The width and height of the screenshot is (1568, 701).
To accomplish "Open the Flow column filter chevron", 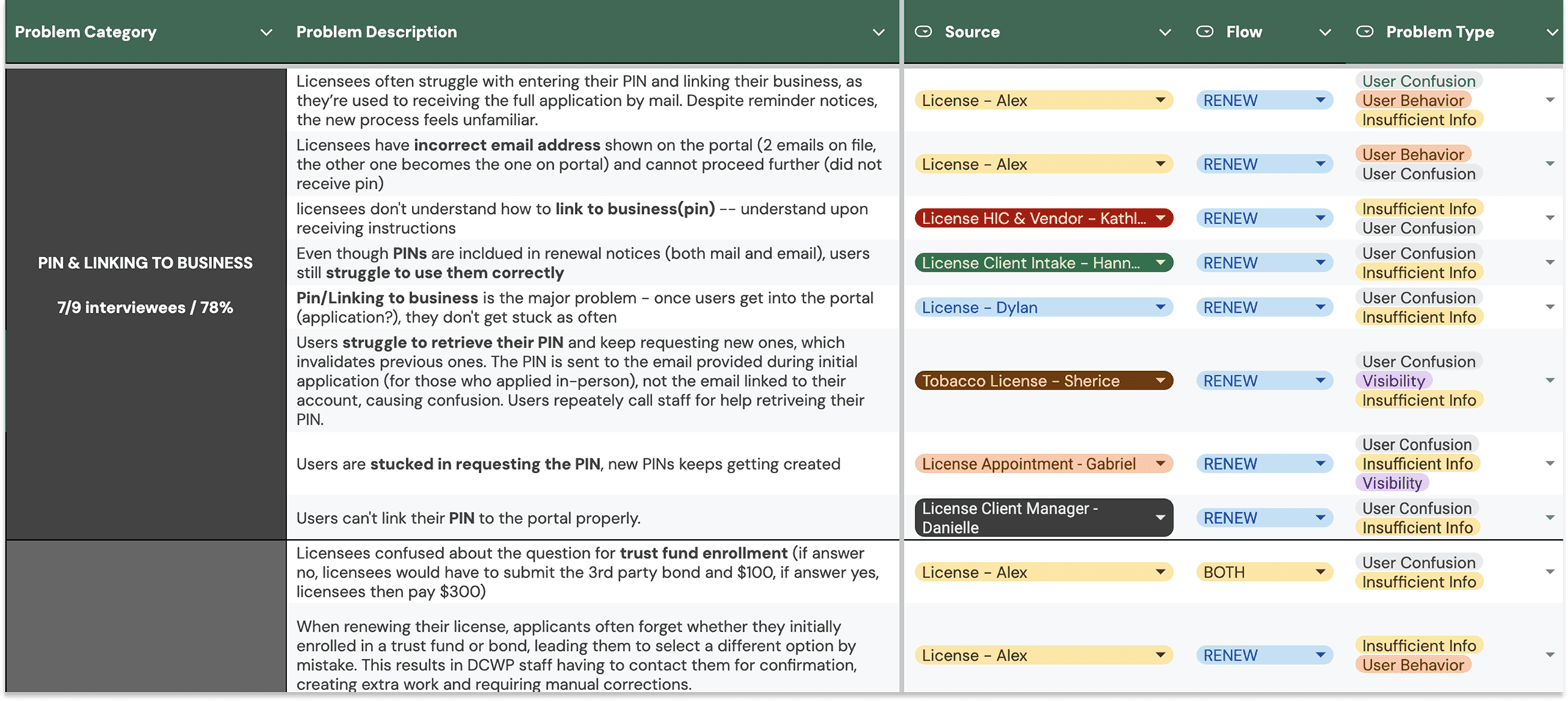I will click(x=1325, y=32).
